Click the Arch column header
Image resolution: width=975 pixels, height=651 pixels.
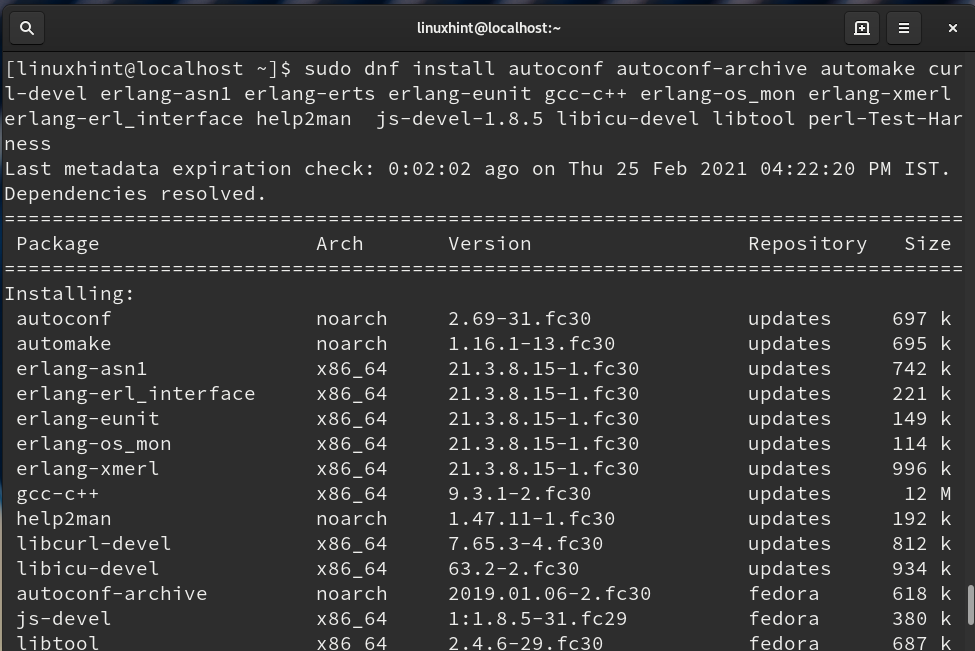tap(340, 243)
